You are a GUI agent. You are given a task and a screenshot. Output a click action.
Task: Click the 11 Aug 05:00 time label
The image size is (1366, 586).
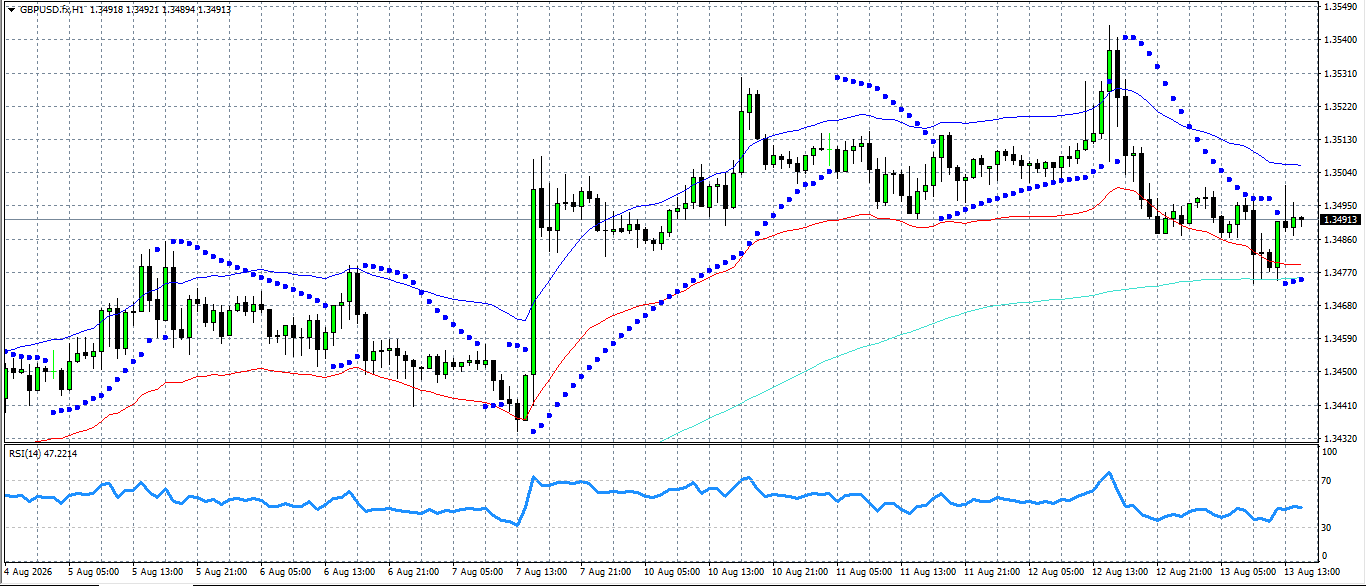(x=863, y=572)
